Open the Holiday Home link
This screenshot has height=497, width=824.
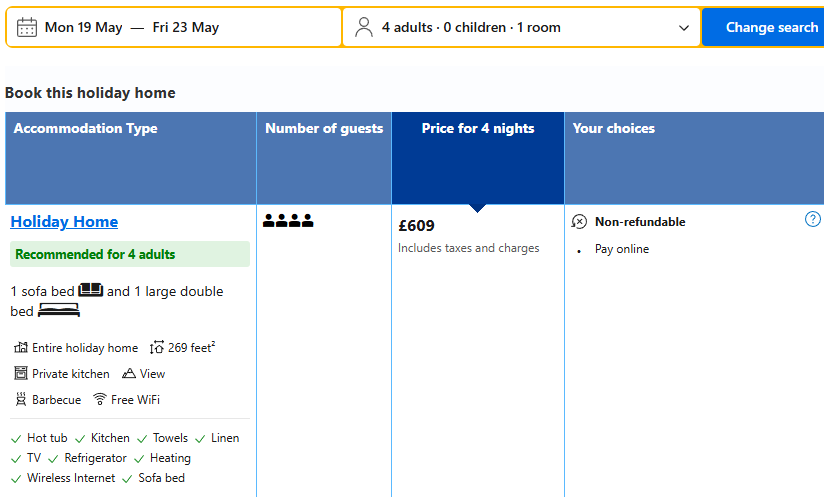pyautogui.click(x=64, y=222)
